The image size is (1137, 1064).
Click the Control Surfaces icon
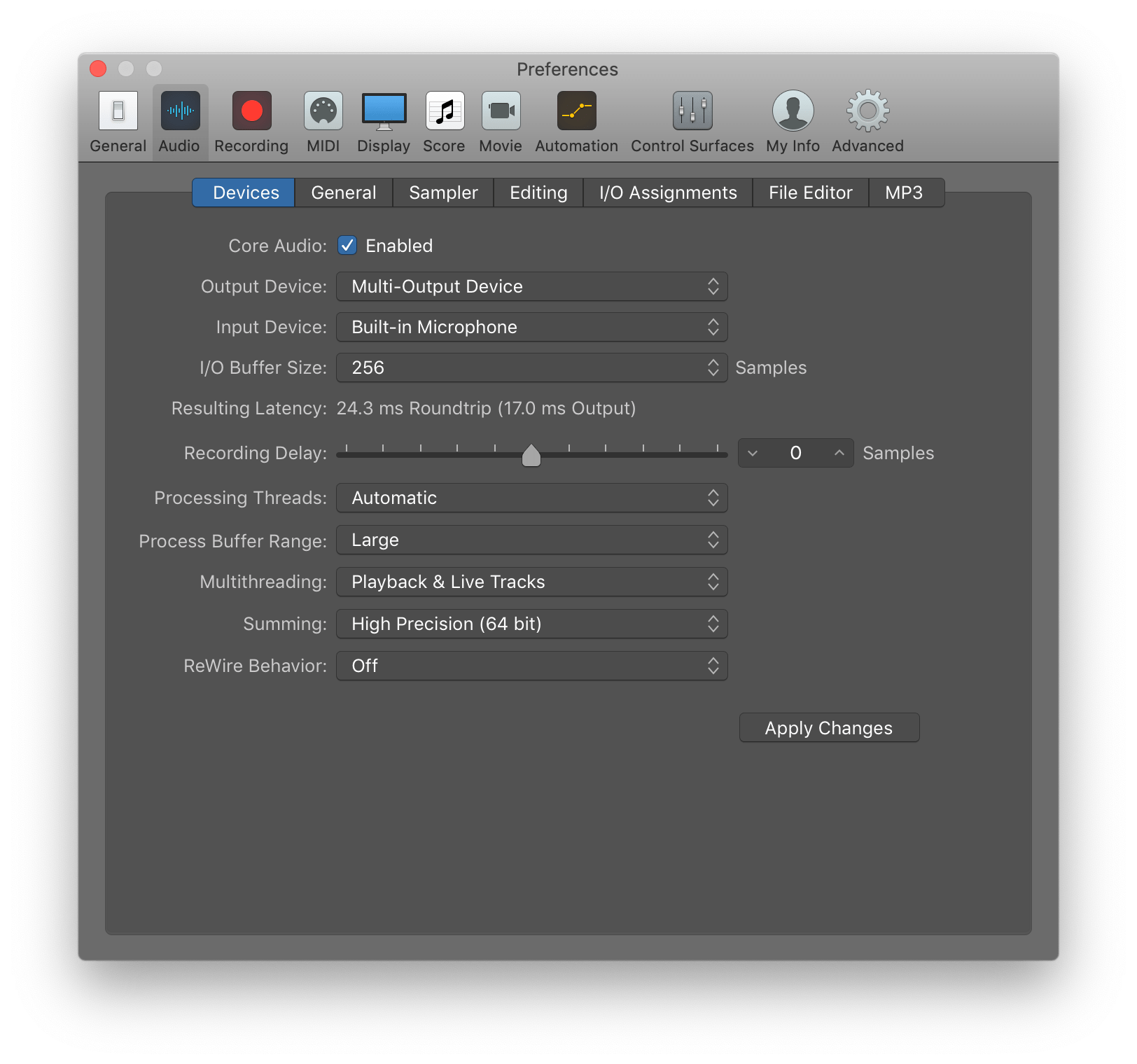tap(691, 121)
